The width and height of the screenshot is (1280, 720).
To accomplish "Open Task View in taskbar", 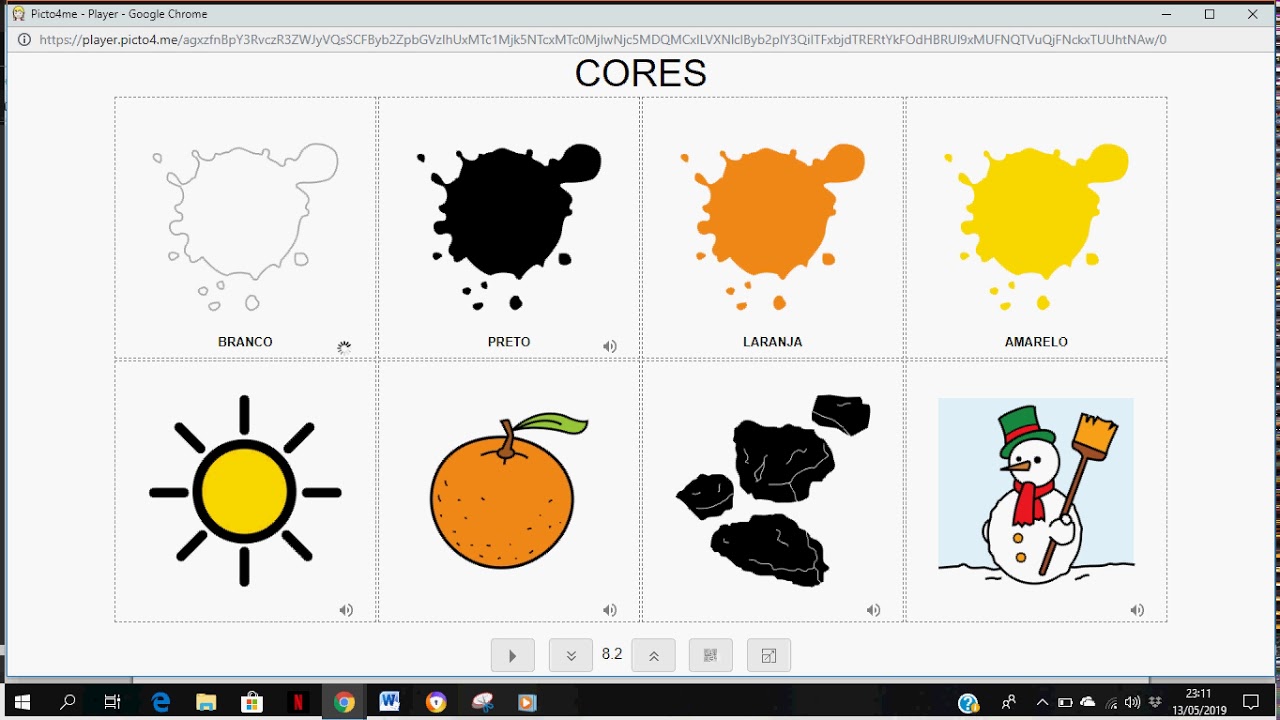I will [113, 702].
